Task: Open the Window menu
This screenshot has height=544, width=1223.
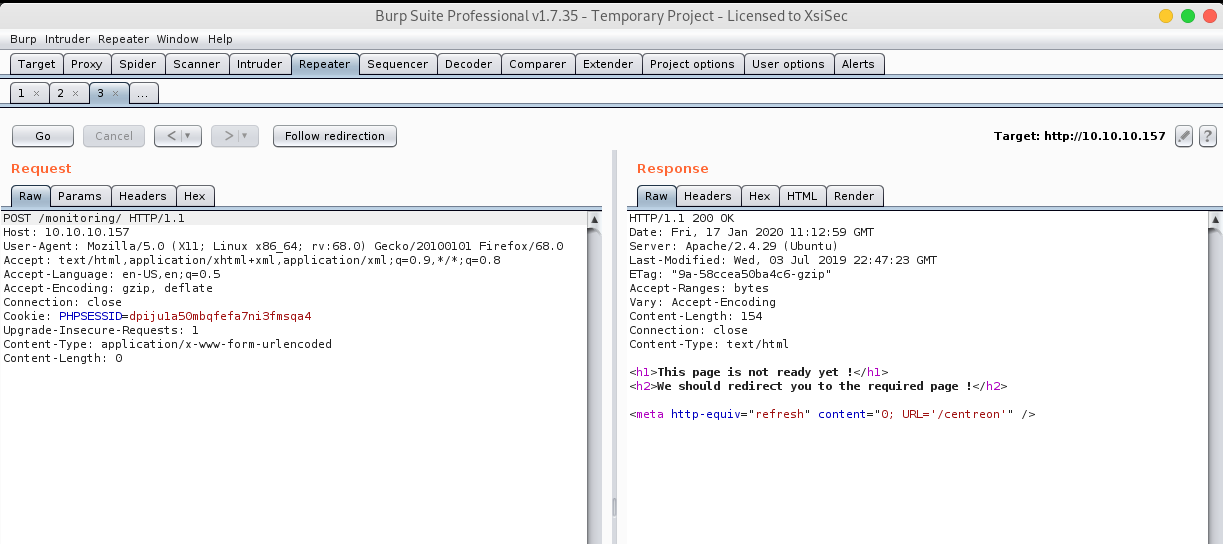Action: point(177,39)
